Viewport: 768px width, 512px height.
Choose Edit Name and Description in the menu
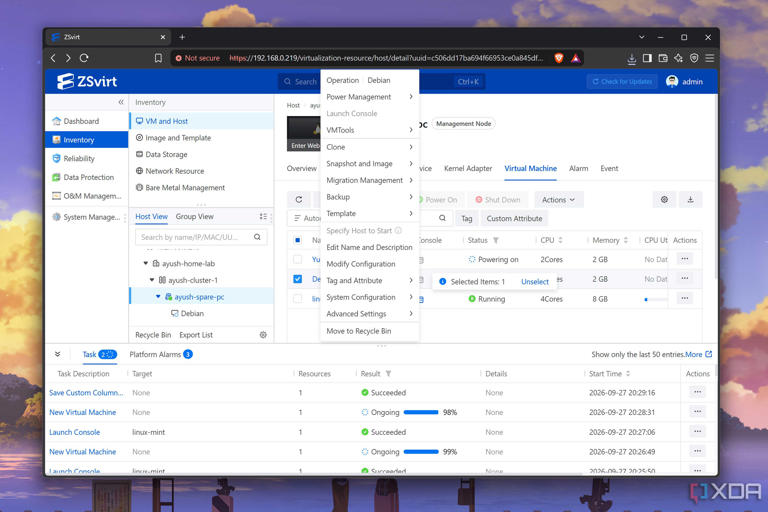(x=369, y=247)
